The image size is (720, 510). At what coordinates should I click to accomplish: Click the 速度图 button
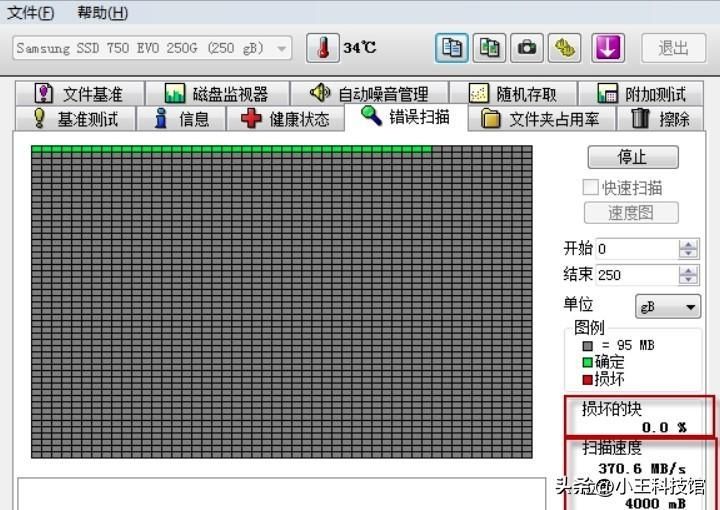[x=631, y=213]
